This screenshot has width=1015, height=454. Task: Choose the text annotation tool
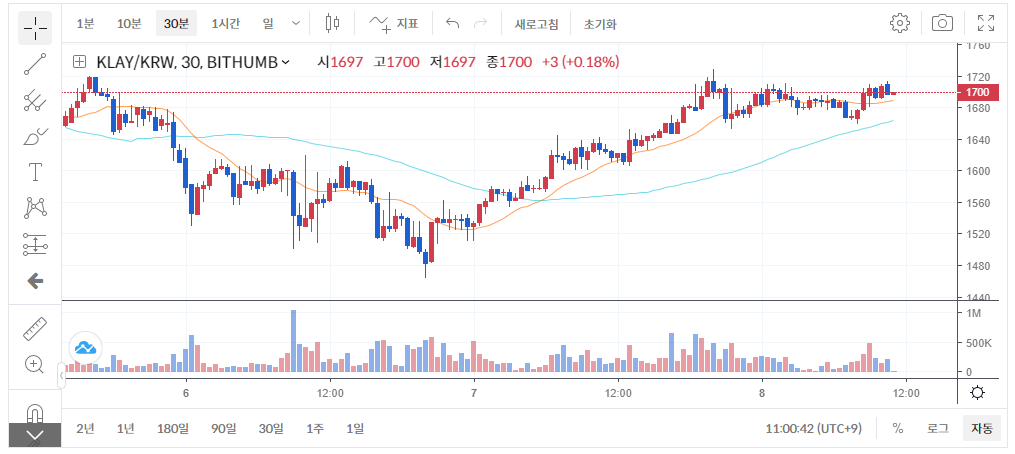click(x=35, y=172)
